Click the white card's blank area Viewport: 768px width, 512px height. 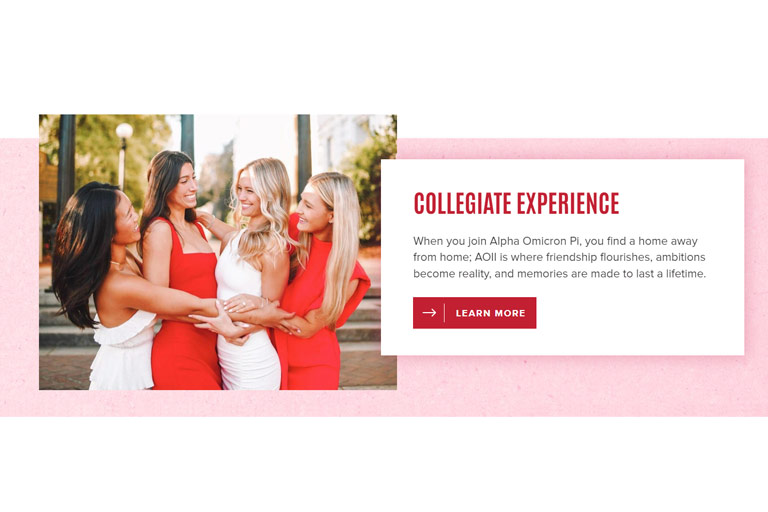coord(637,323)
